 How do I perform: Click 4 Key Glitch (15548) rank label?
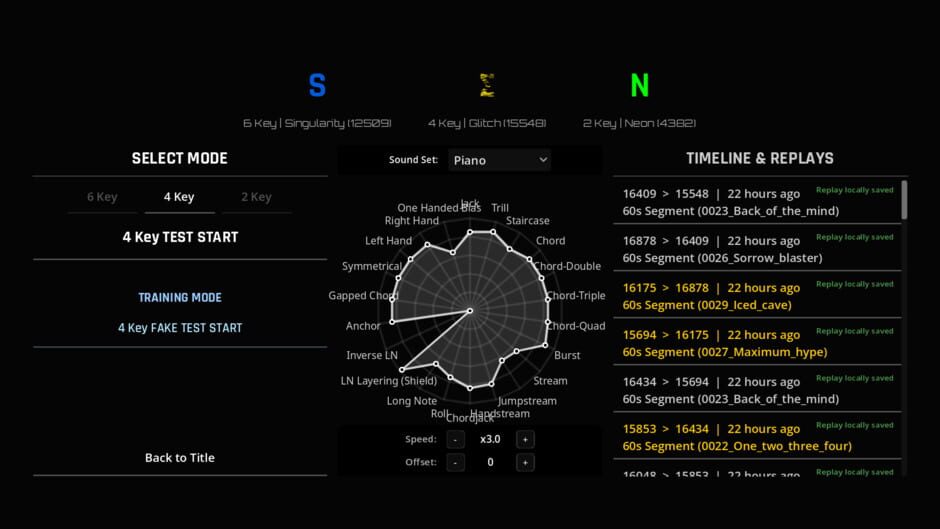tap(487, 123)
